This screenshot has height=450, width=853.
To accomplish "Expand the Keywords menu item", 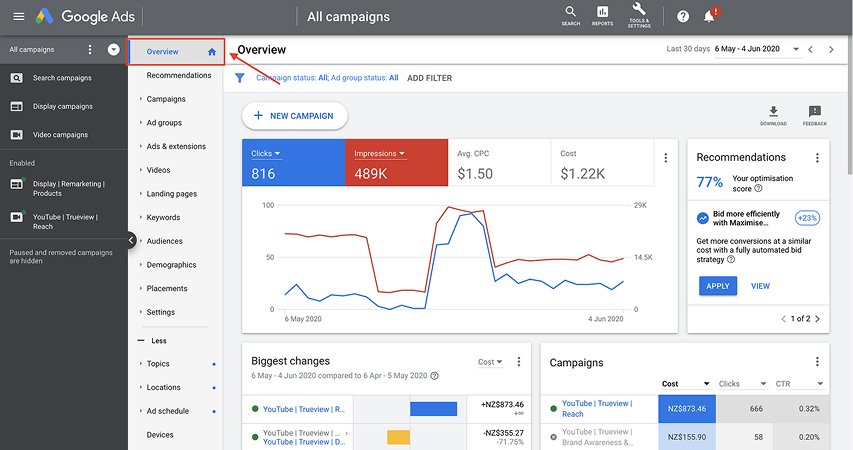I will pyautogui.click(x=163, y=217).
